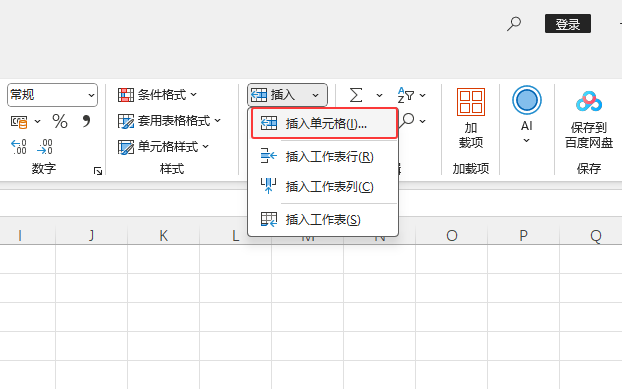Screen dimensions: 622x389
Task: Apply the percent style icon
Action: [x=60, y=121]
